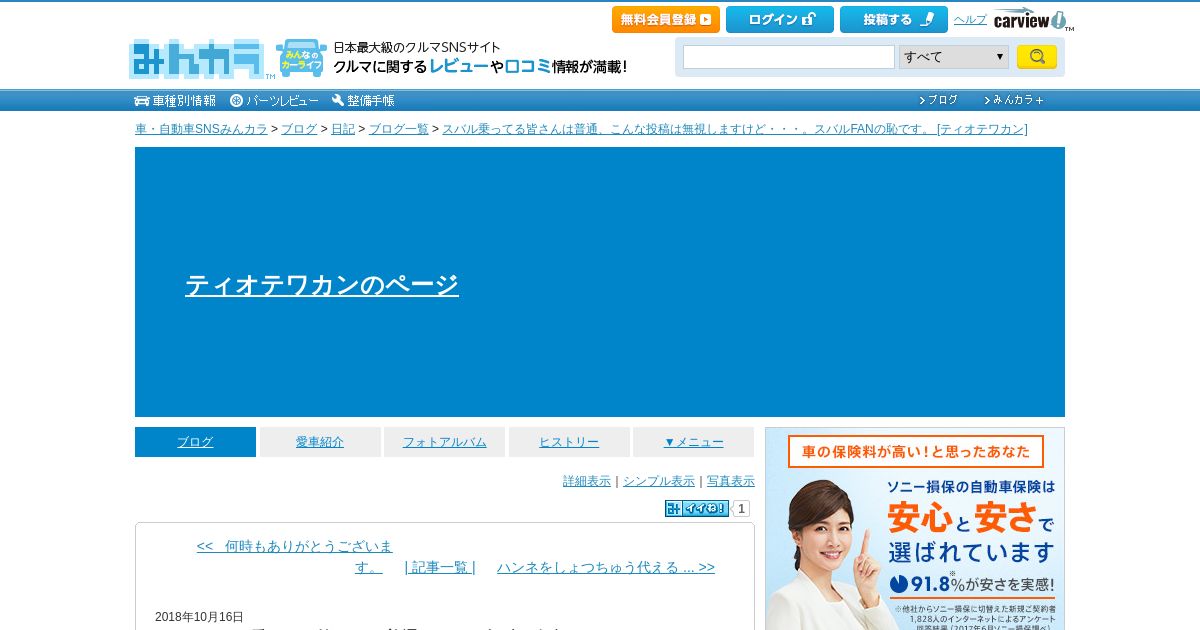Screen dimensions: 1200x630
Task: Click the search text input field
Action: (789, 57)
